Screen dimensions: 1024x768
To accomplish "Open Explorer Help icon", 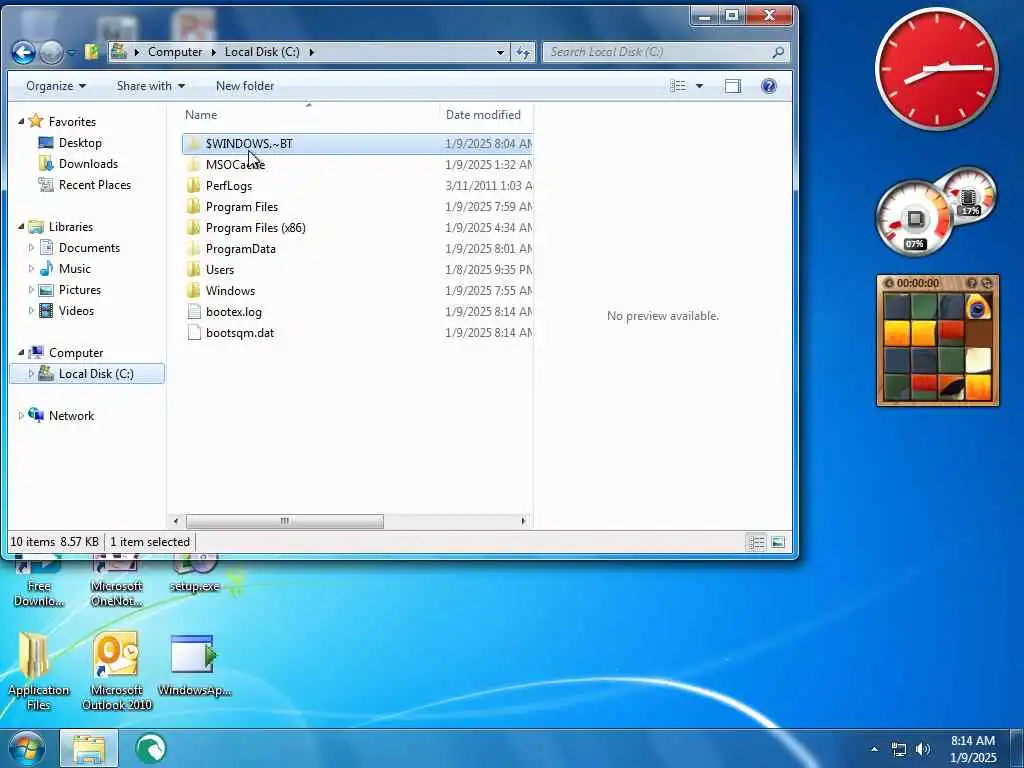I will click(769, 86).
